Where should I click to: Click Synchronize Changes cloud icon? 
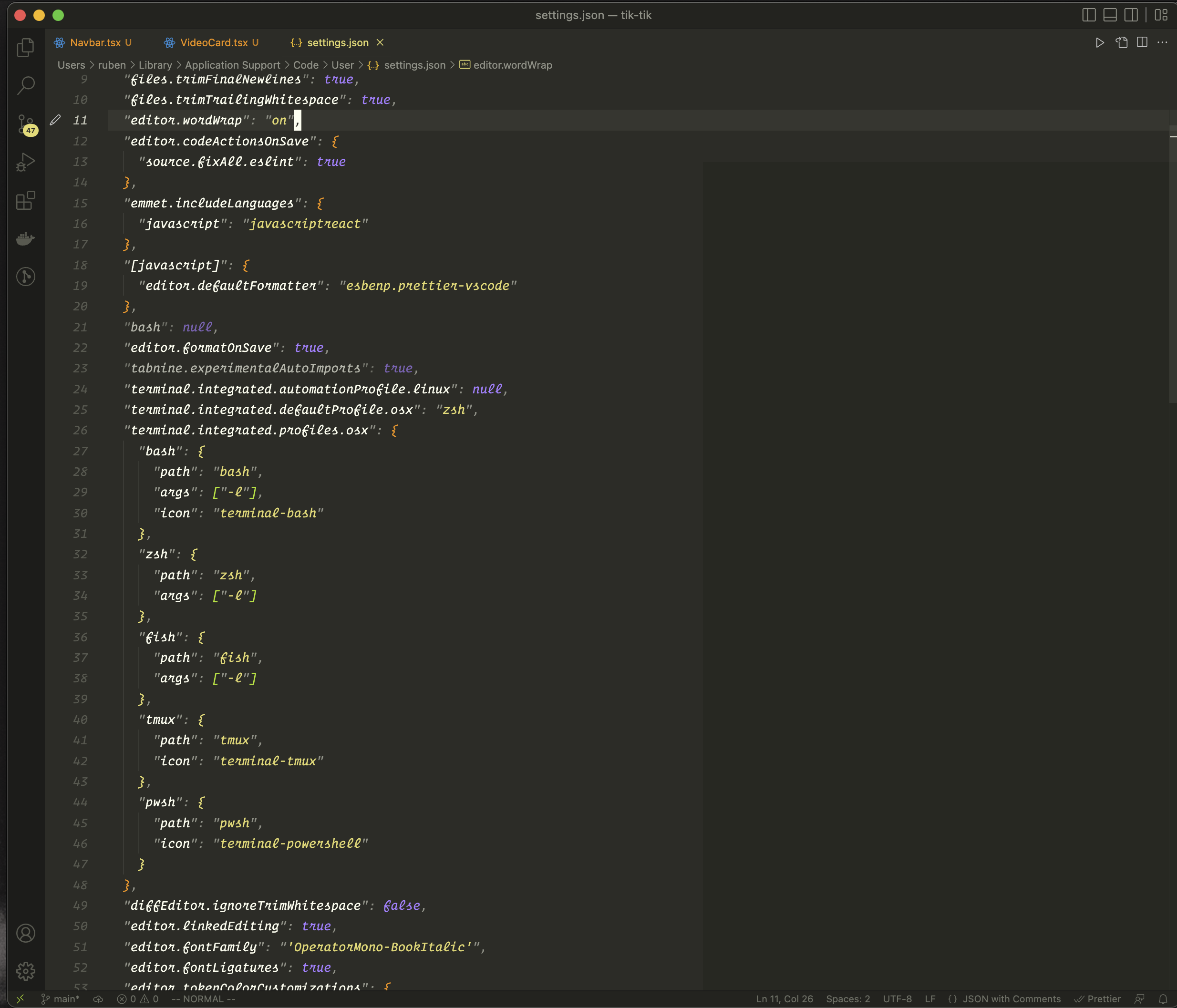[98, 999]
